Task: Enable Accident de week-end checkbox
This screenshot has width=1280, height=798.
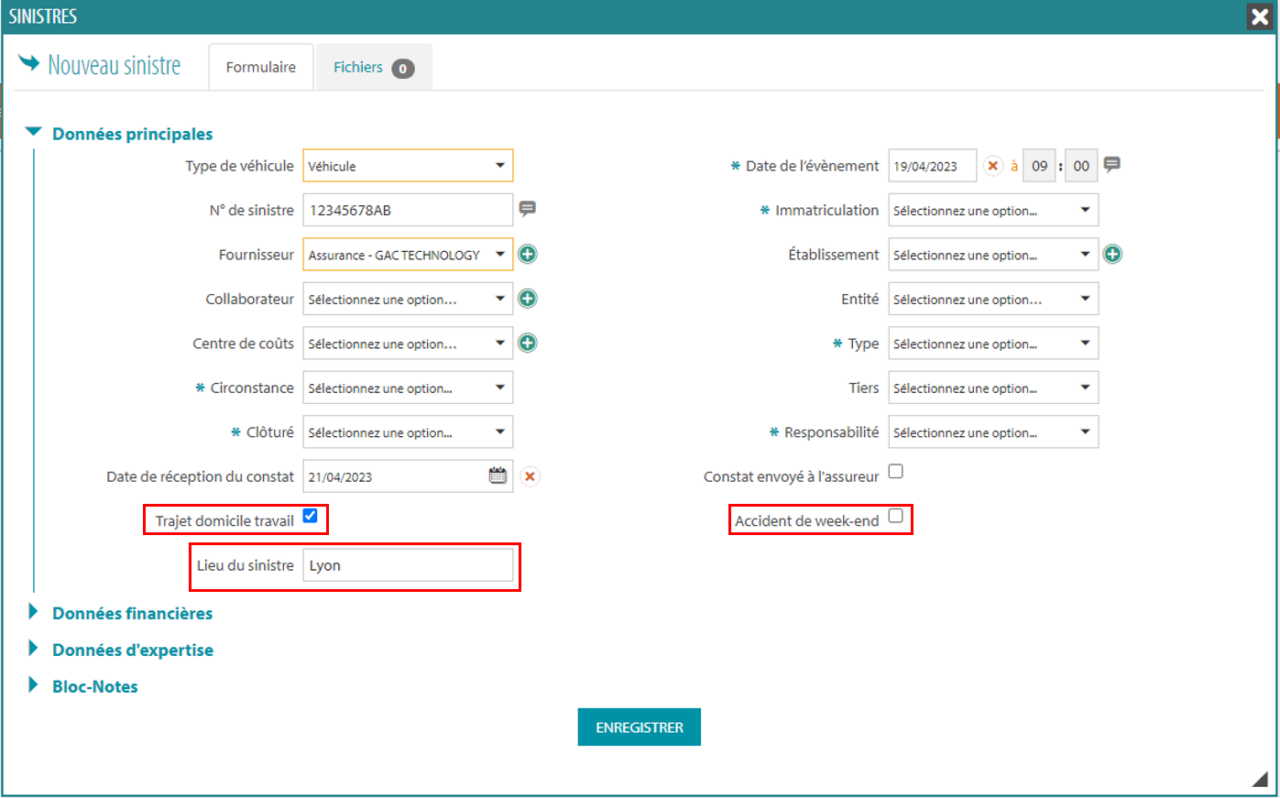Action: tap(896, 516)
